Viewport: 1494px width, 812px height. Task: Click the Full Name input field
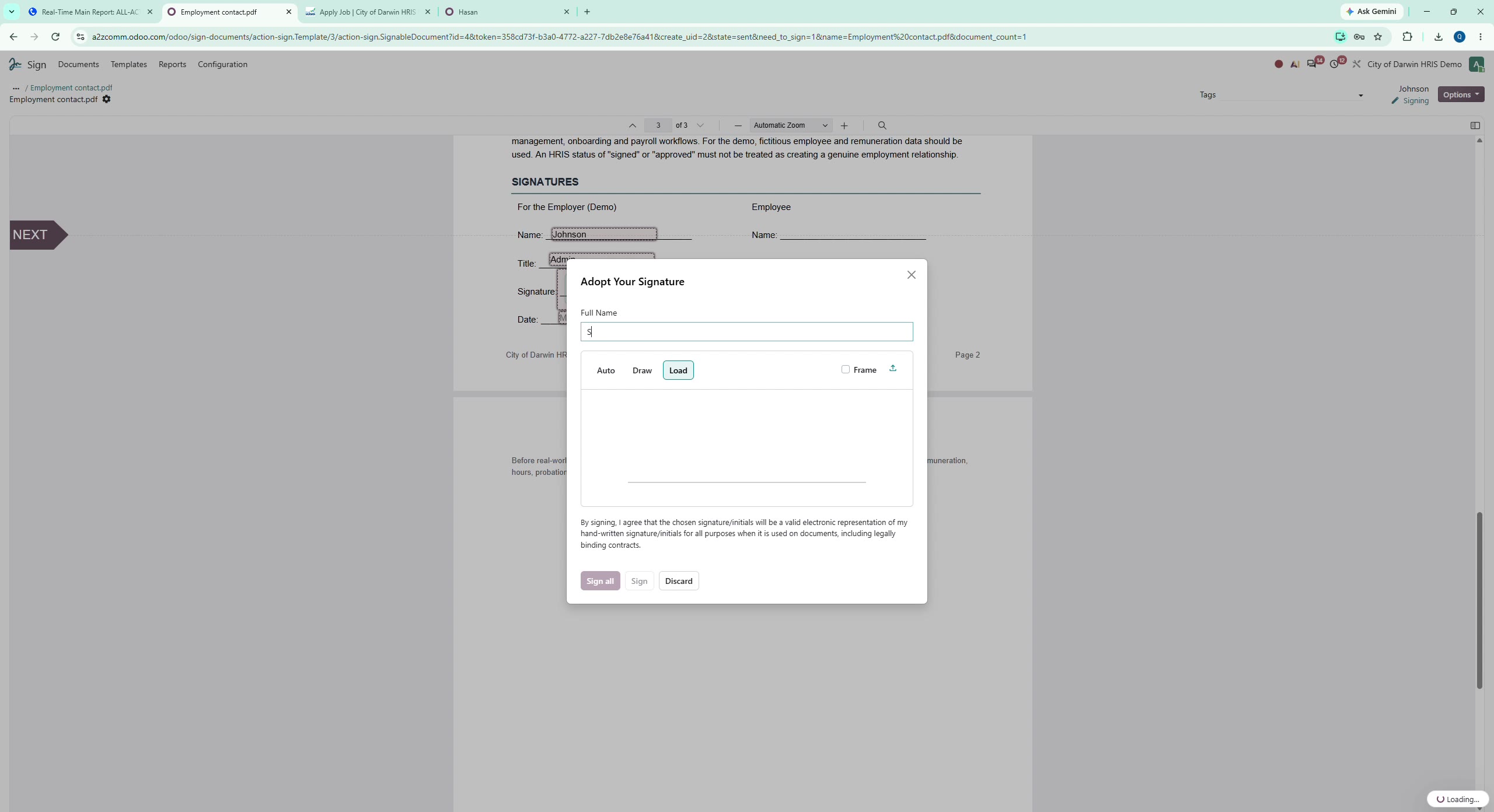[746, 332]
